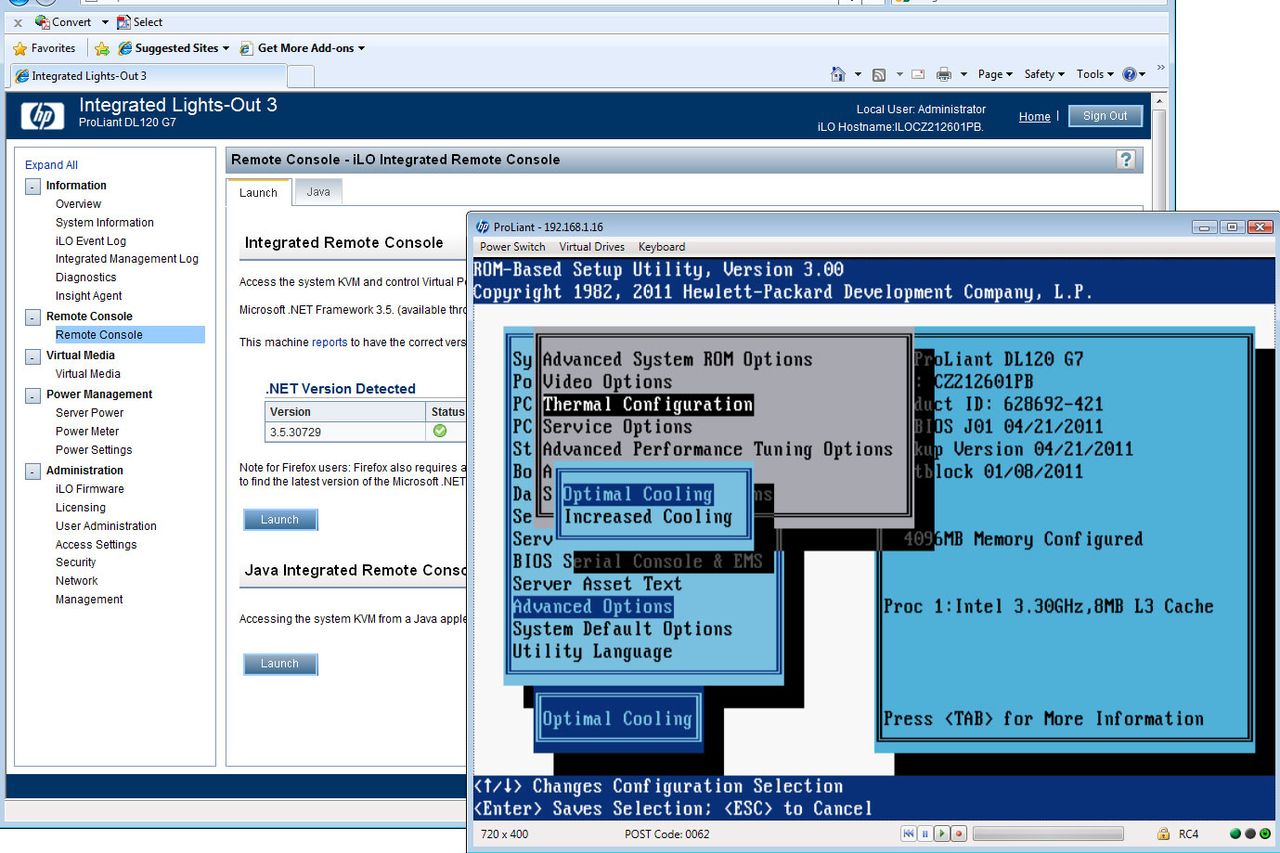The image size is (1280, 853).
Task: Click the green .NET status checkmark
Action: click(x=440, y=431)
